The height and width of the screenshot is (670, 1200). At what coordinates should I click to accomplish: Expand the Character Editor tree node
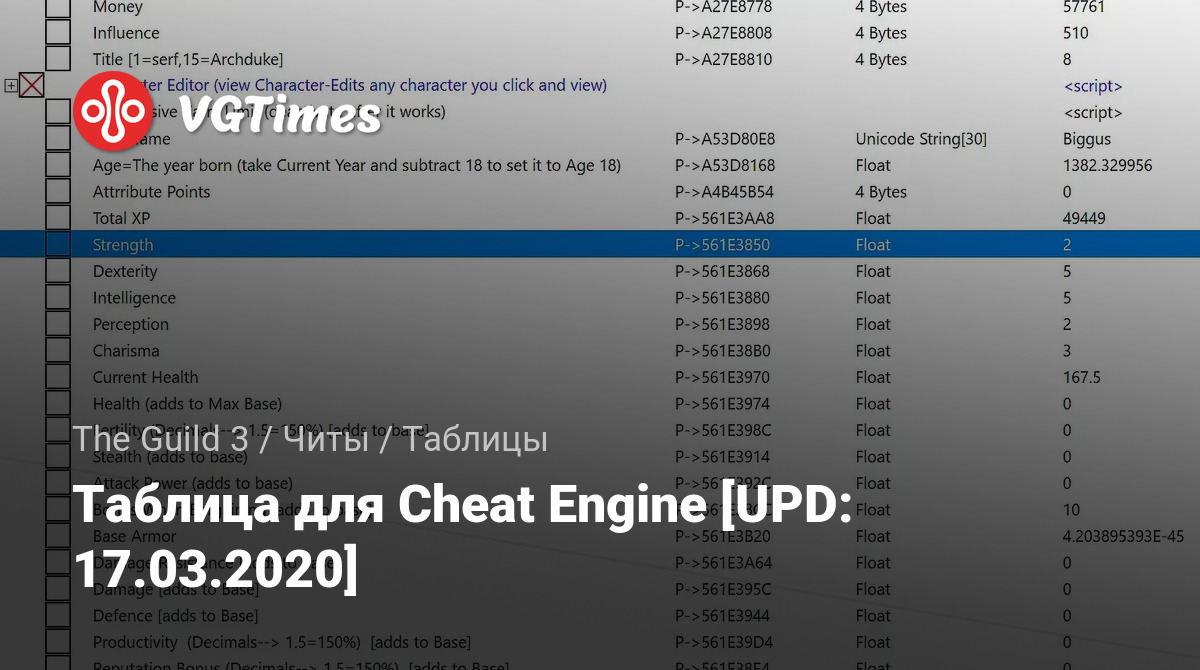coord(11,86)
